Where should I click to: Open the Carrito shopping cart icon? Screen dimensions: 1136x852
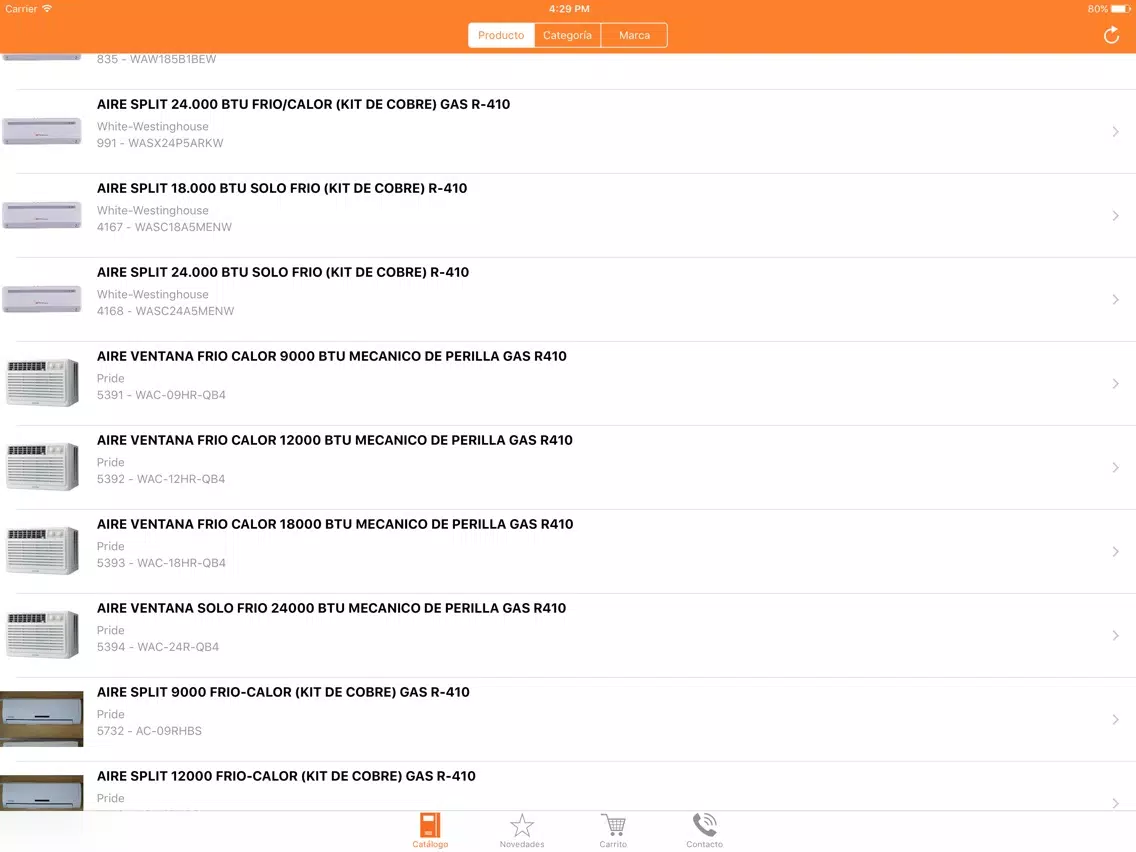613,825
